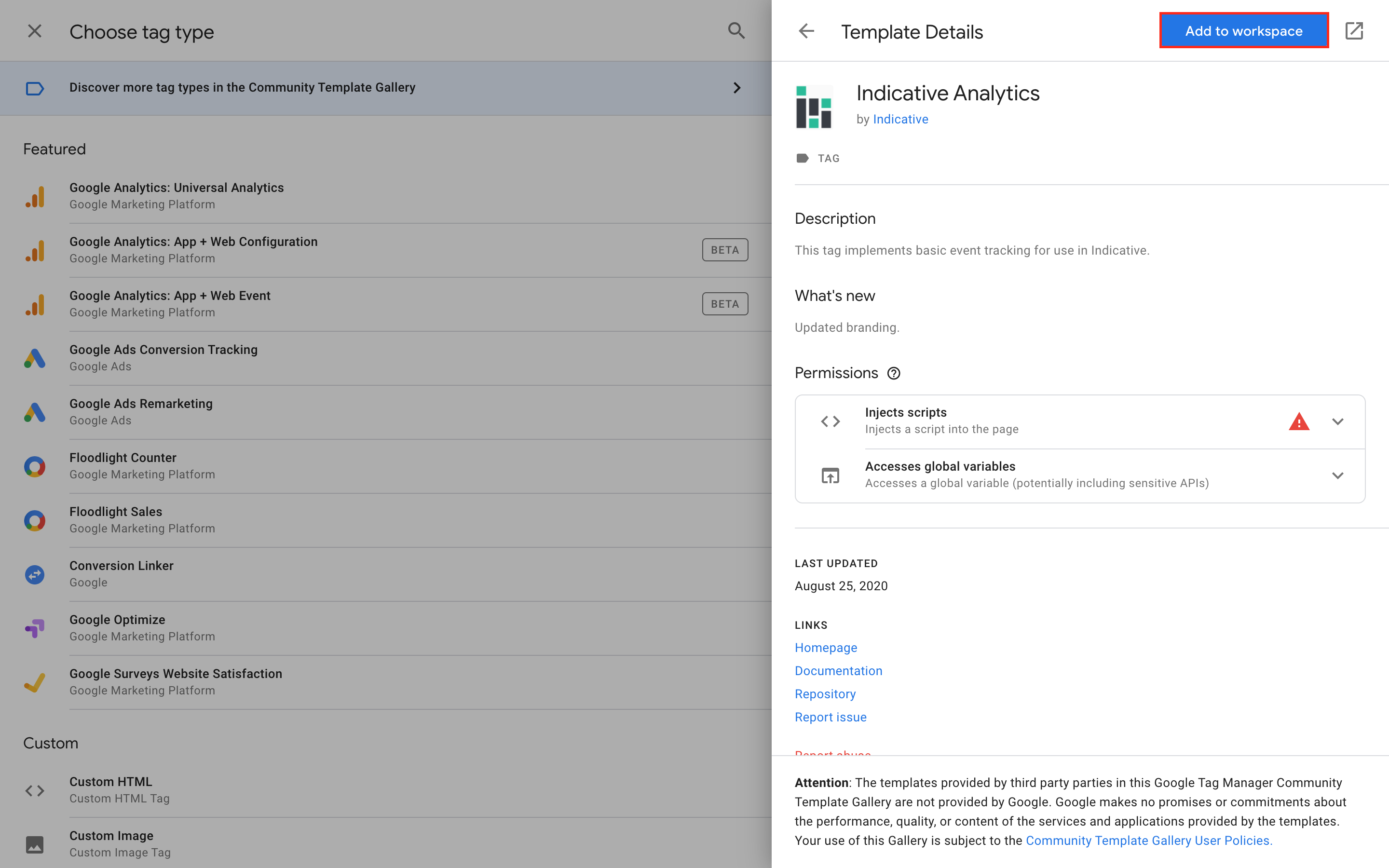
Task: Add Indicative Analytics template to workspace
Action: [x=1244, y=30]
